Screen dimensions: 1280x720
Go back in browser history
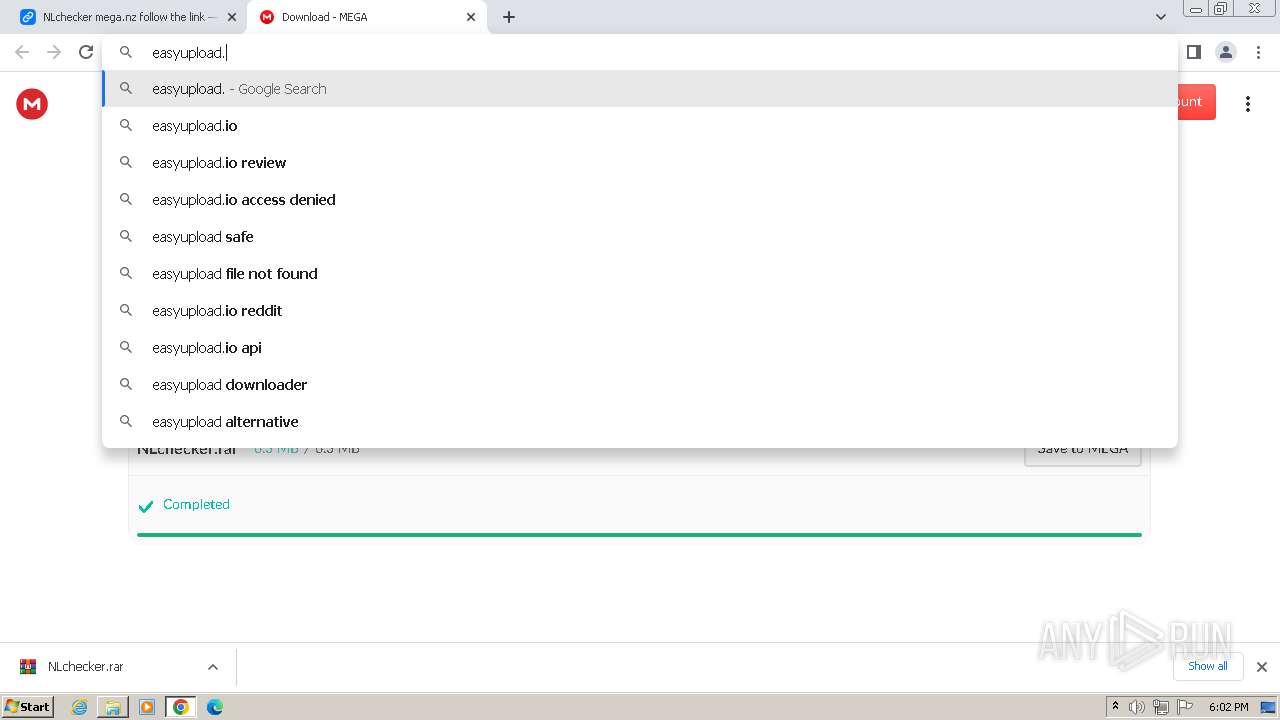coord(22,52)
